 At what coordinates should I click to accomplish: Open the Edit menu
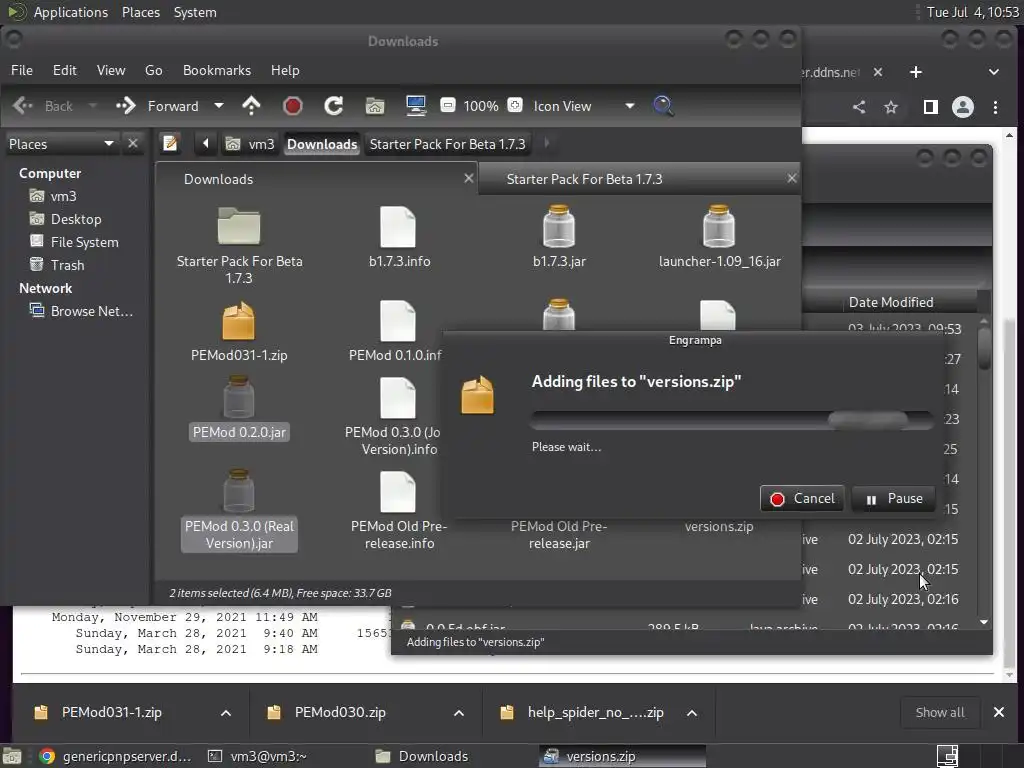pyautogui.click(x=65, y=70)
